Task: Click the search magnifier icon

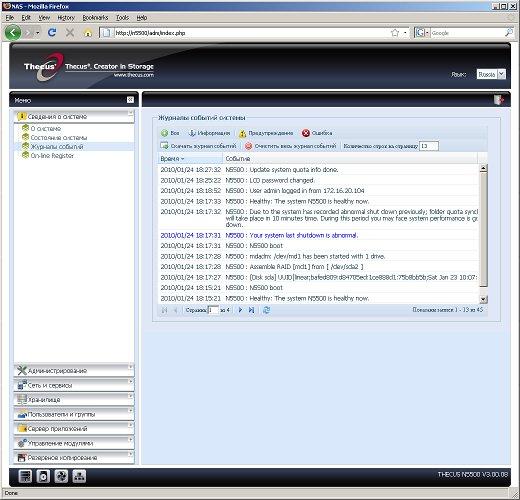Action: 509,33
